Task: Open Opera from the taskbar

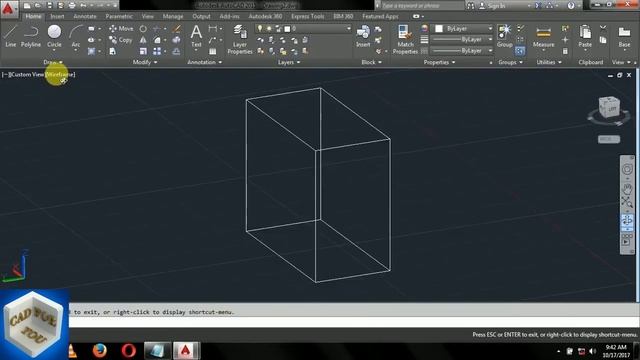Action: 128,351
